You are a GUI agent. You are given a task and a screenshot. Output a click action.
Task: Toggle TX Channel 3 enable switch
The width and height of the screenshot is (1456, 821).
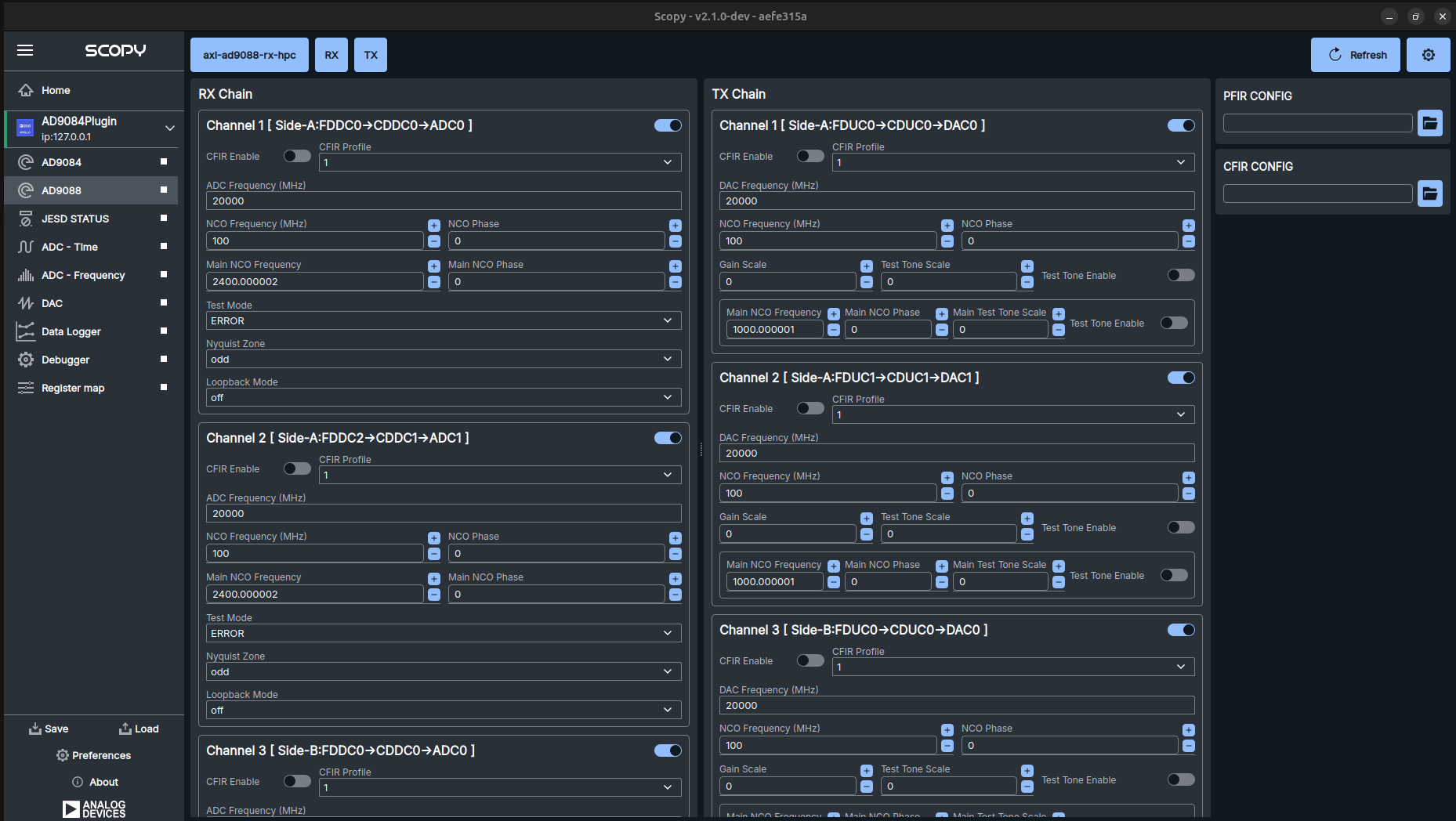[x=1181, y=630]
